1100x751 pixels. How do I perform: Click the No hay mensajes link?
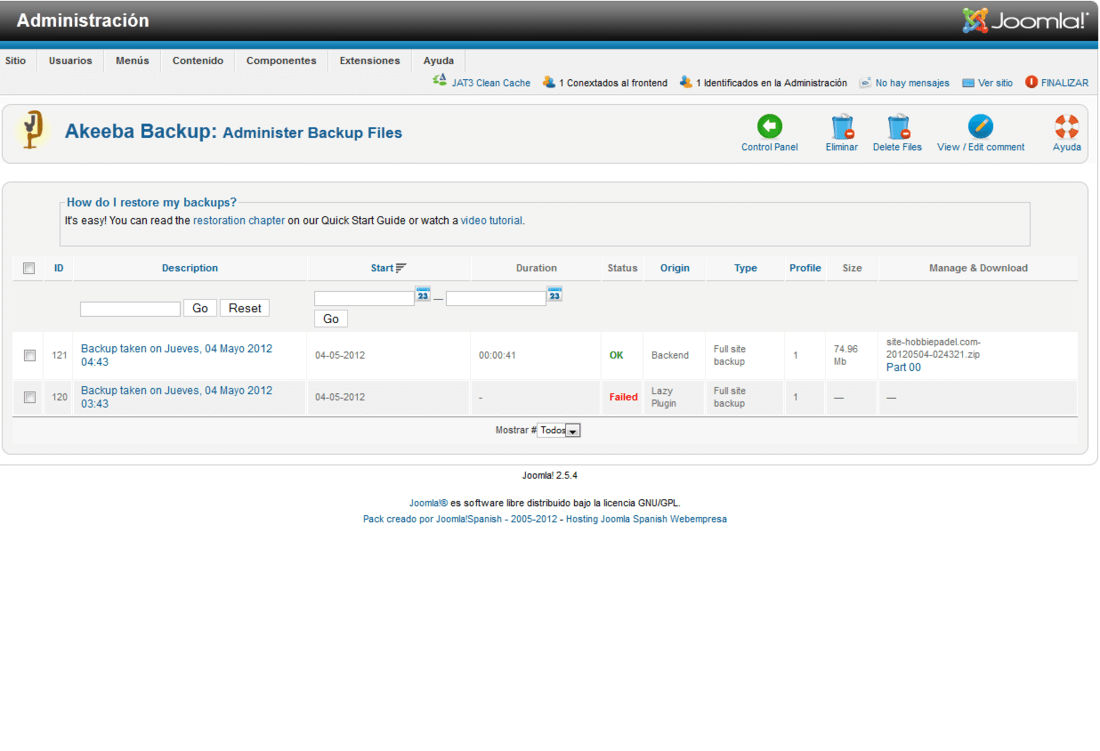coord(912,83)
